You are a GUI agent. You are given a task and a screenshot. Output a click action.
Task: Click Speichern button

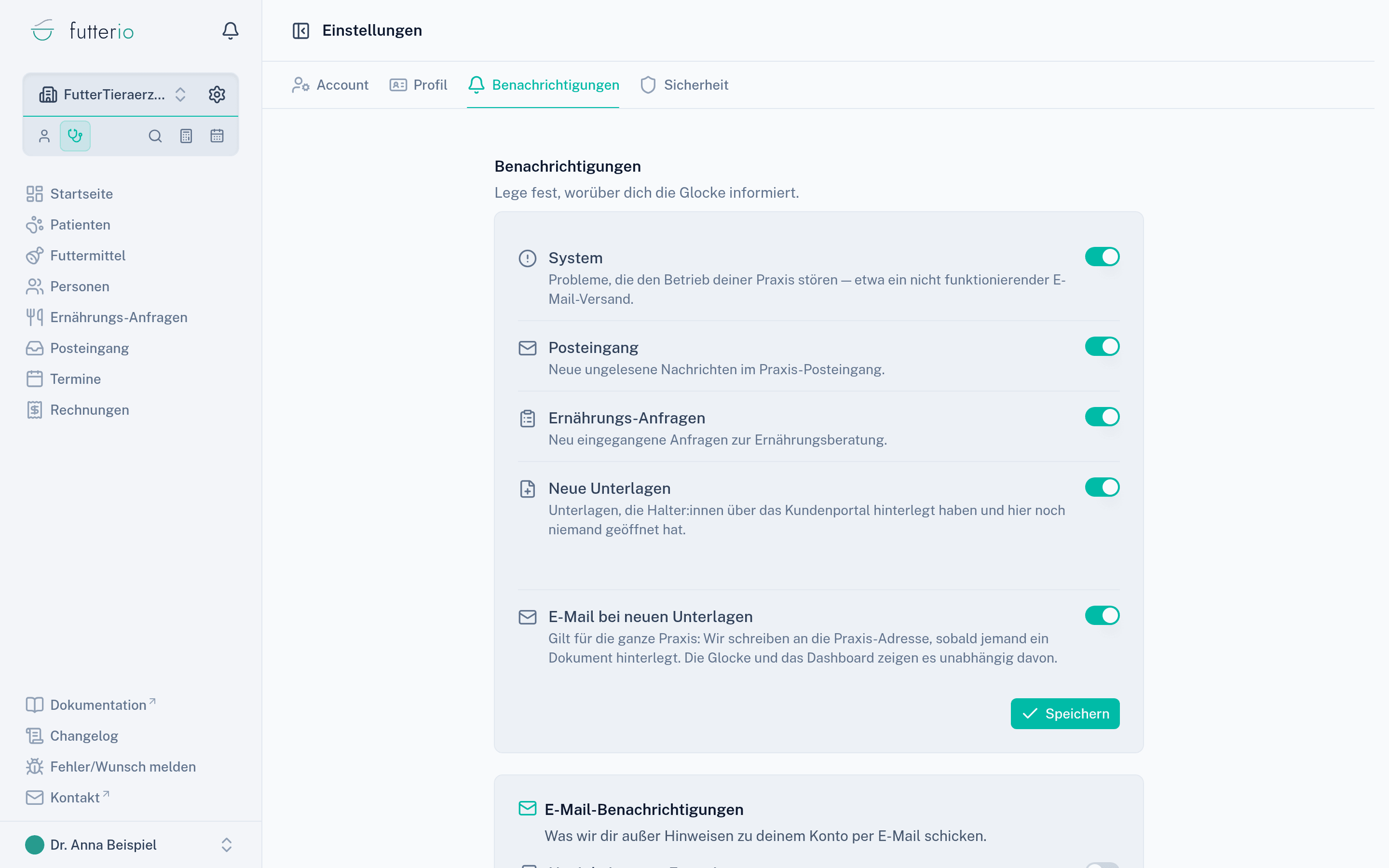click(1065, 714)
